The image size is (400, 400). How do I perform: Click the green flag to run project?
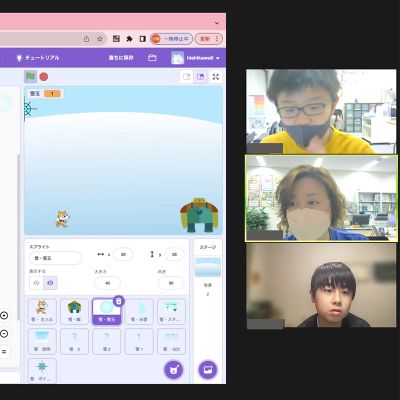pos(31,77)
